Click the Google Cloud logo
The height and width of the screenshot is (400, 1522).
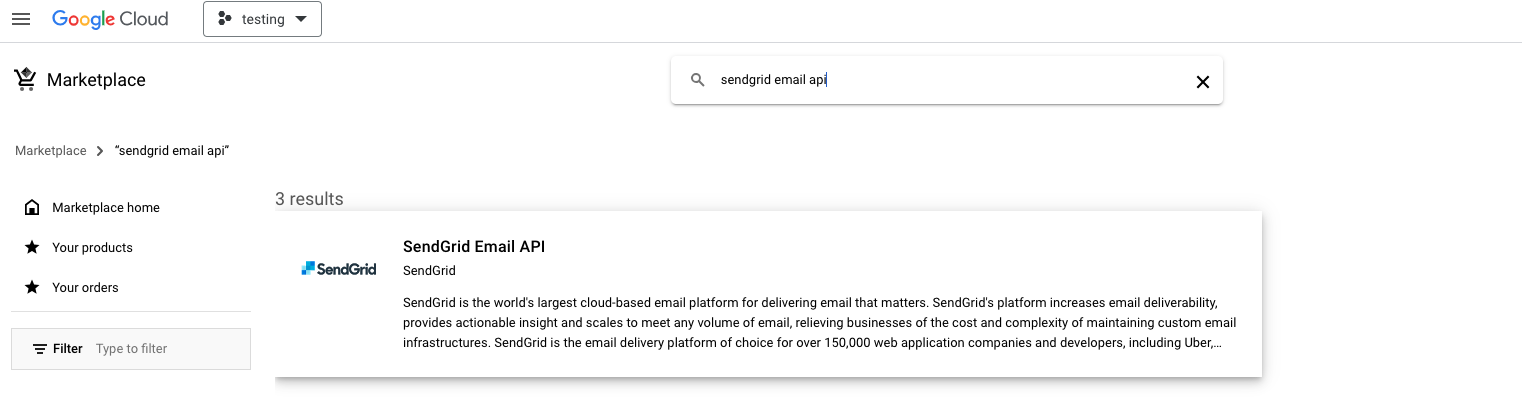(x=110, y=19)
